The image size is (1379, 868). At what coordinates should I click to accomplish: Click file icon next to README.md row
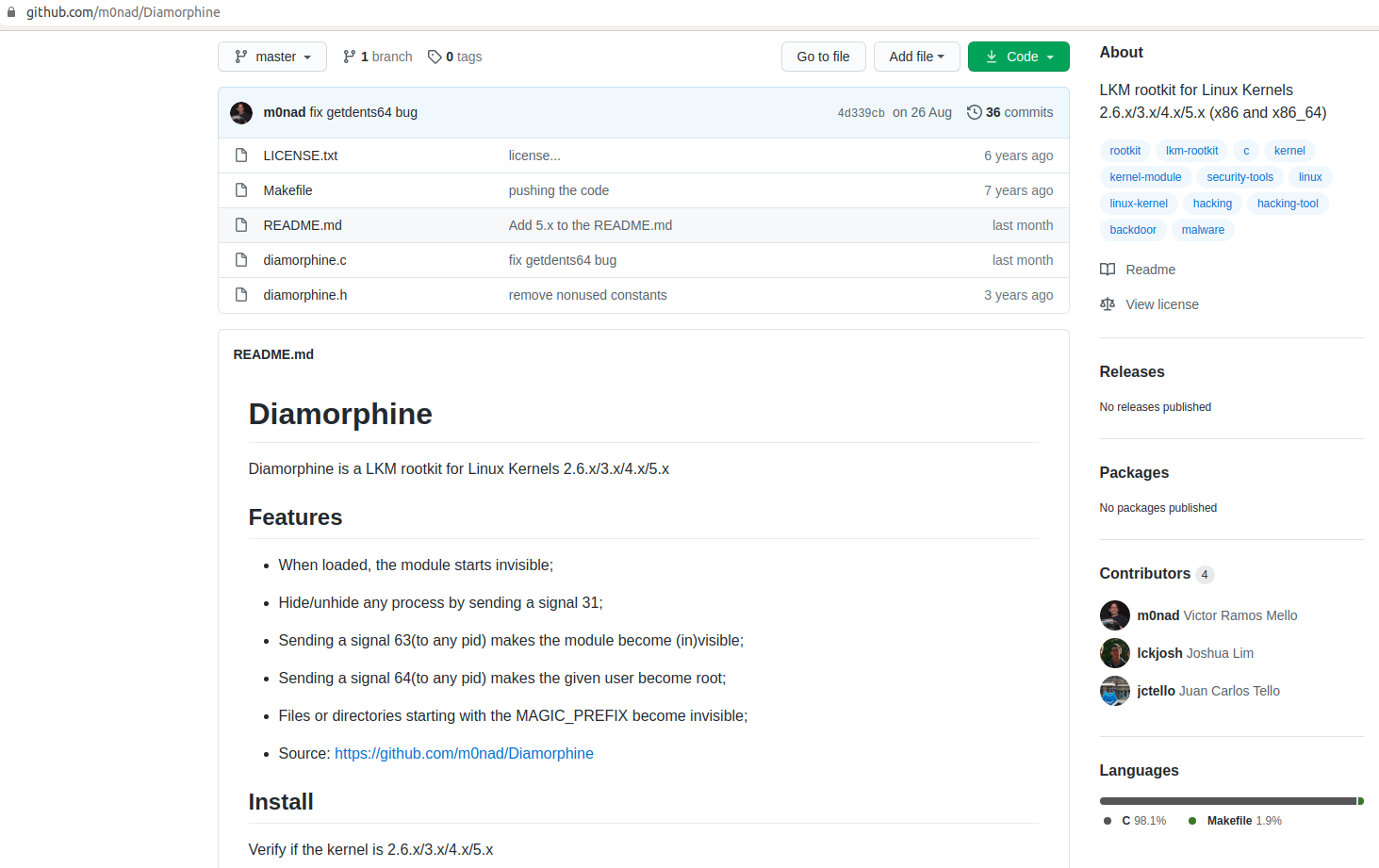click(241, 225)
